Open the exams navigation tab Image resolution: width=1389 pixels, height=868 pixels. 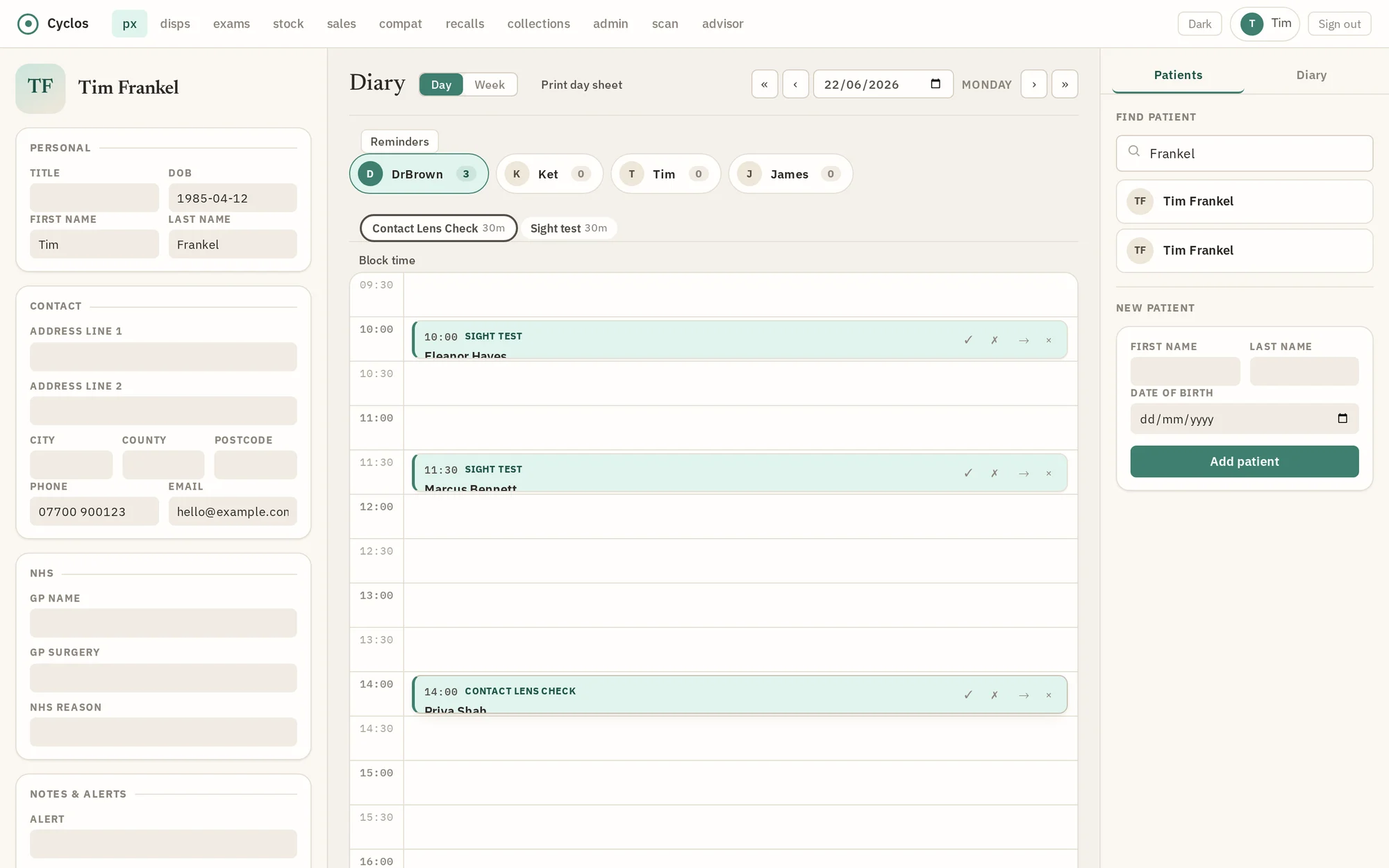[x=231, y=24]
